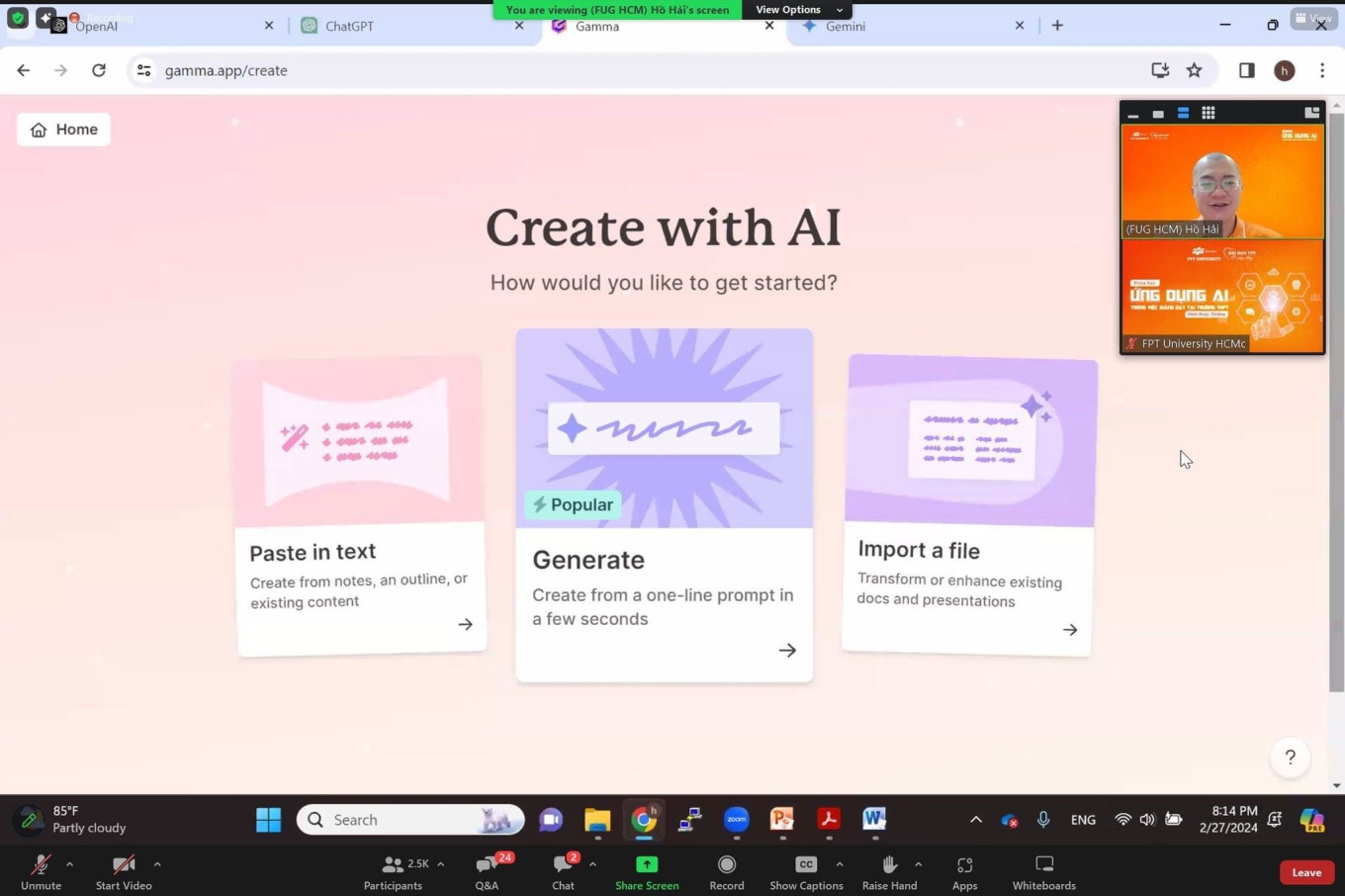Toggle Start Video in Zoom
This screenshot has width=1345, height=896.
click(124, 865)
